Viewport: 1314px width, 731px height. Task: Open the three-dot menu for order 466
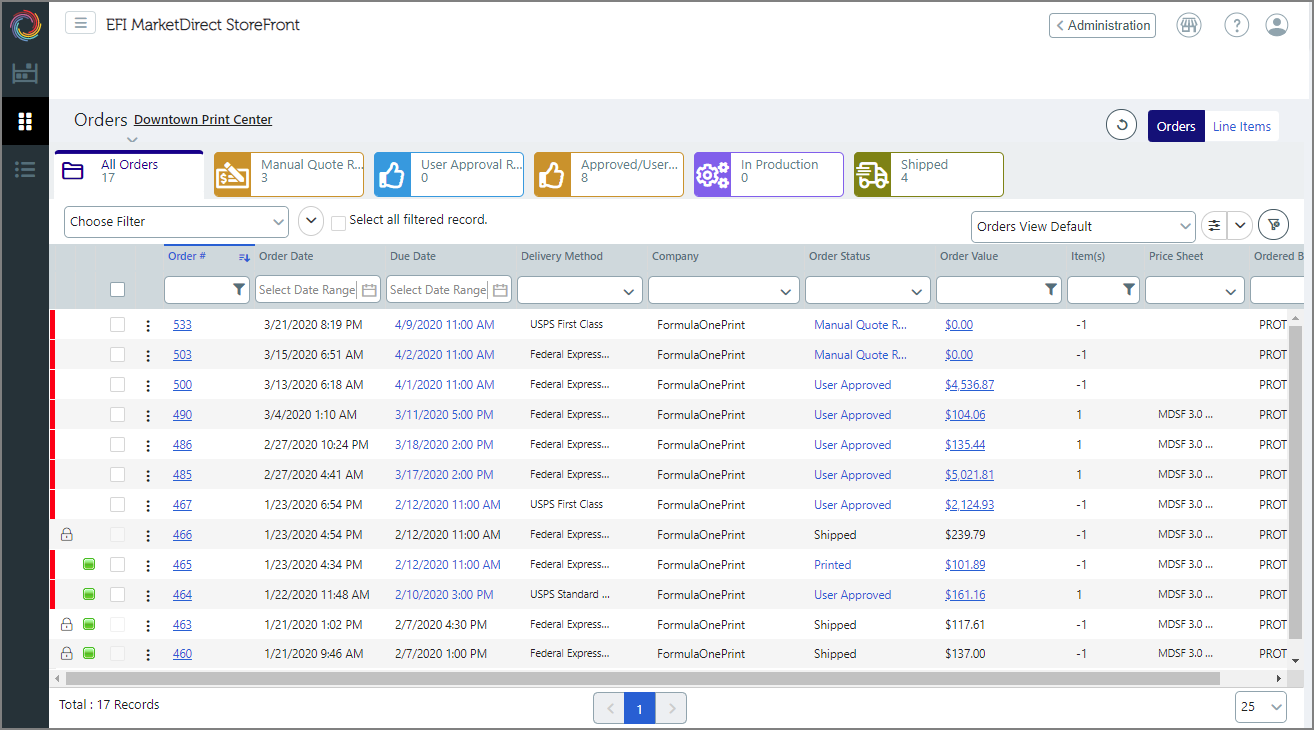148,535
